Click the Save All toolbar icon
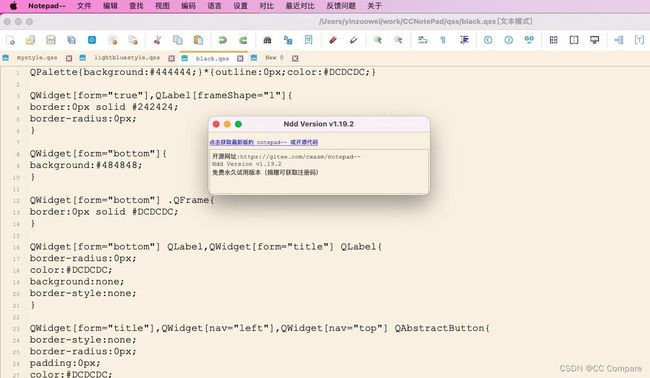Image resolution: width=650 pixels, height=378 pixels. click(71, 40)
